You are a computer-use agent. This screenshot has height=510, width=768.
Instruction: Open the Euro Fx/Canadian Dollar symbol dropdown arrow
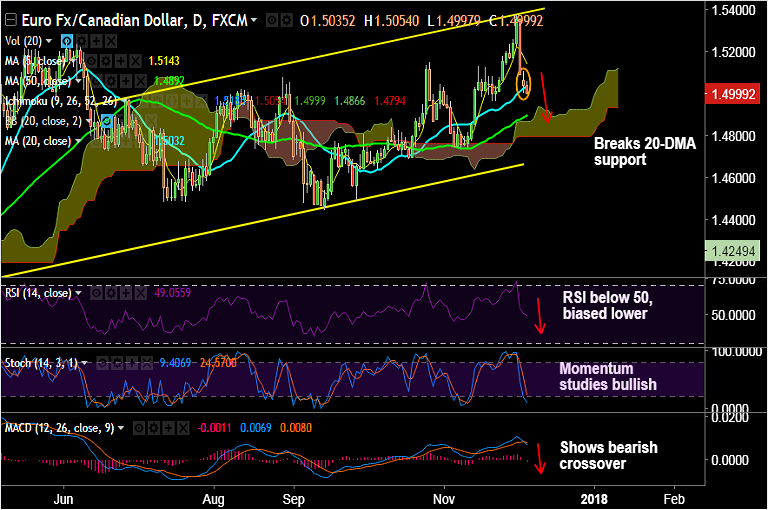pyautogui.click(x=253, y=21)
